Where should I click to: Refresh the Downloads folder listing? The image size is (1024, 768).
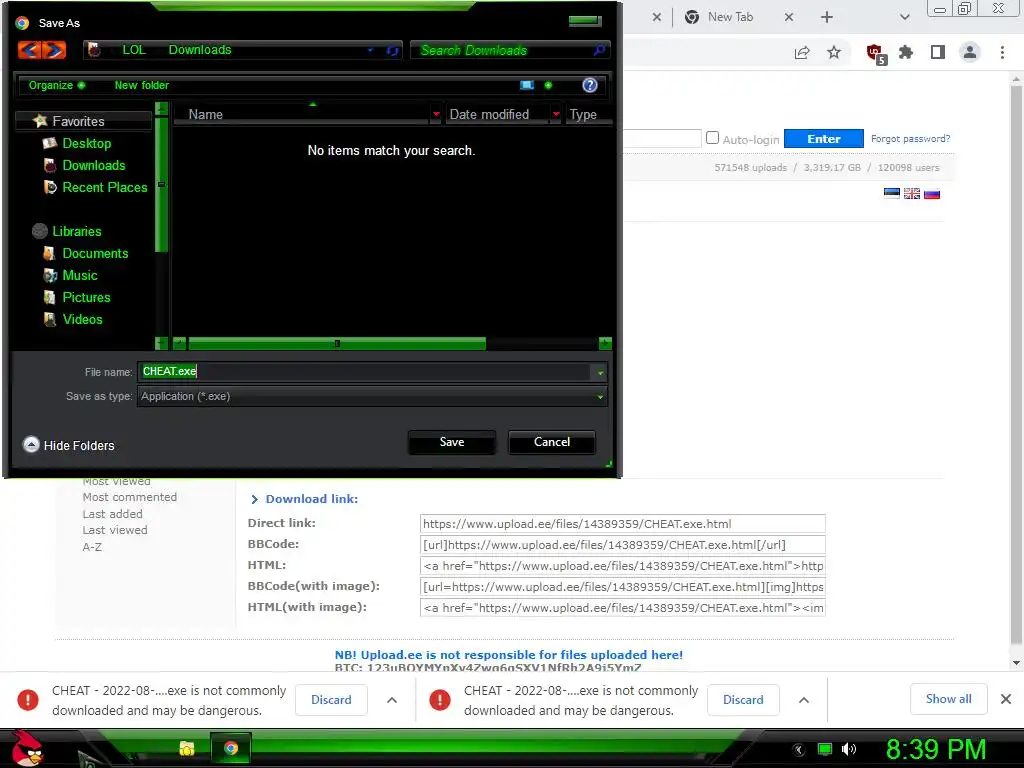click(x=392, y=50)
